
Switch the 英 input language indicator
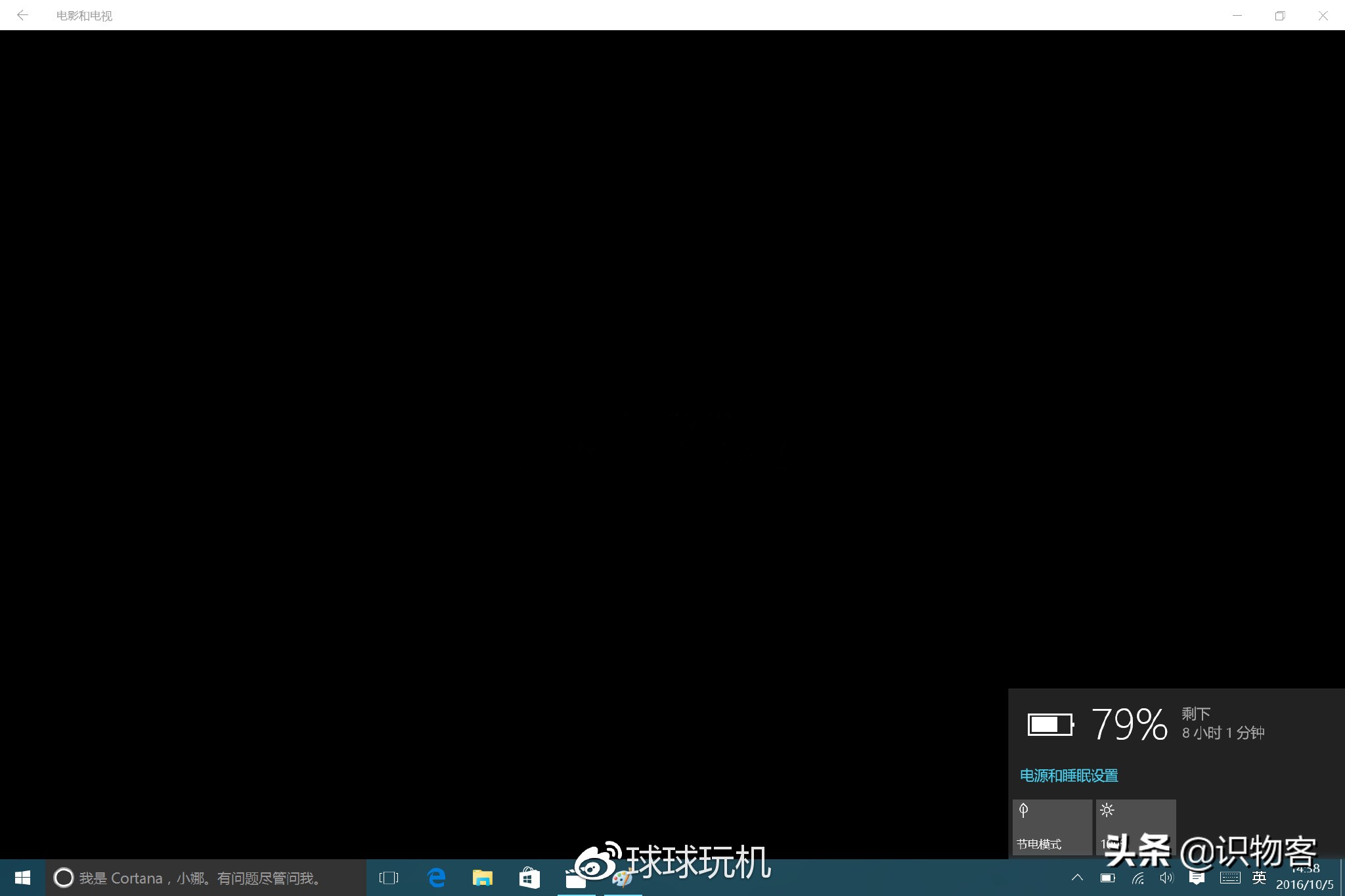click(1259, 878)
